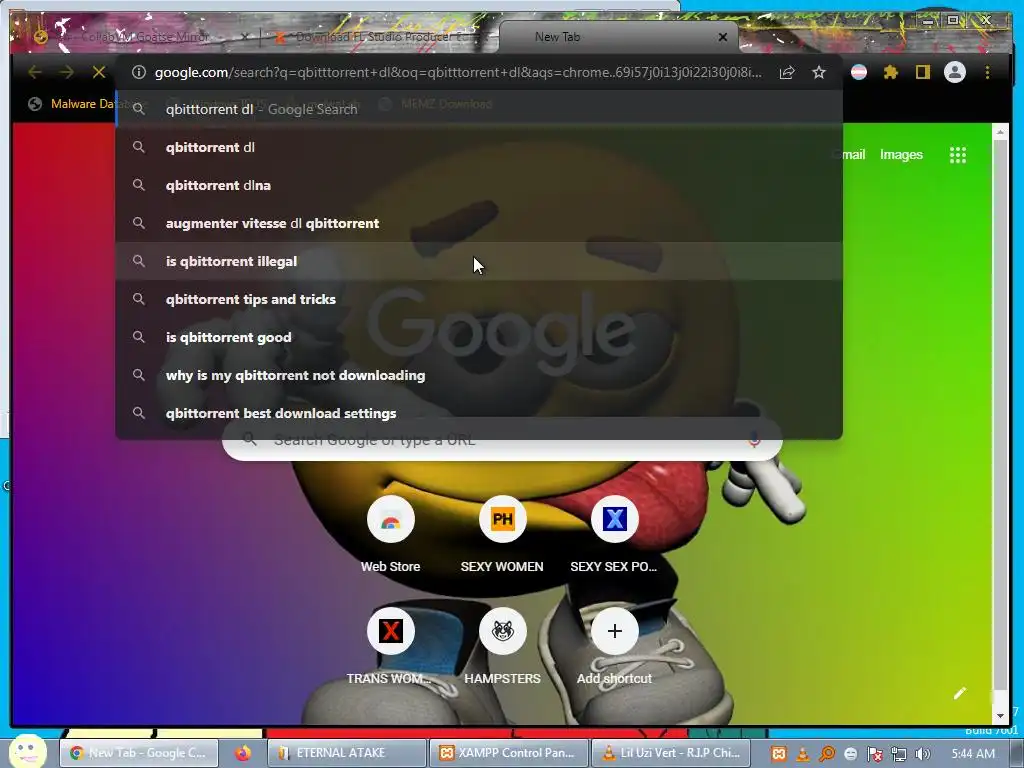This screenshot has width=1024, height=768.
Task: Click the Google search box on the page
Action: click(x=502, y=440)
